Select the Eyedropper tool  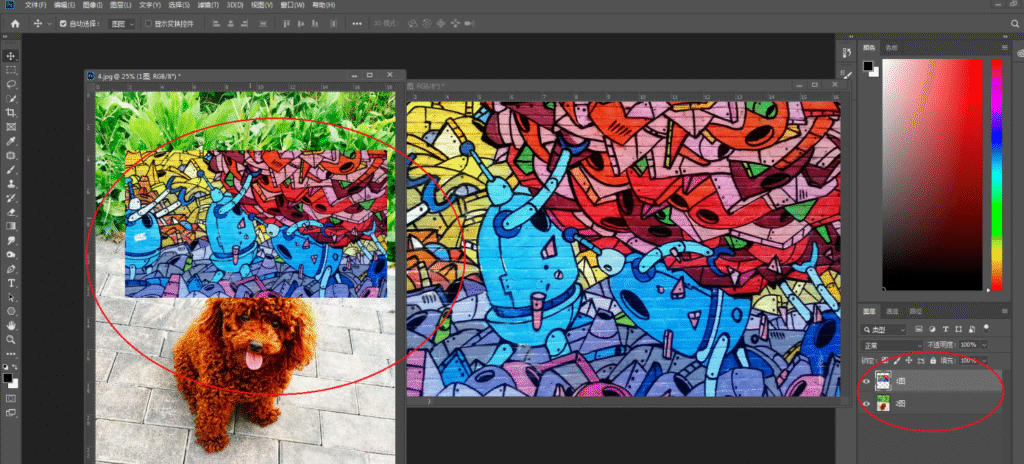click(x=11, y=142)
